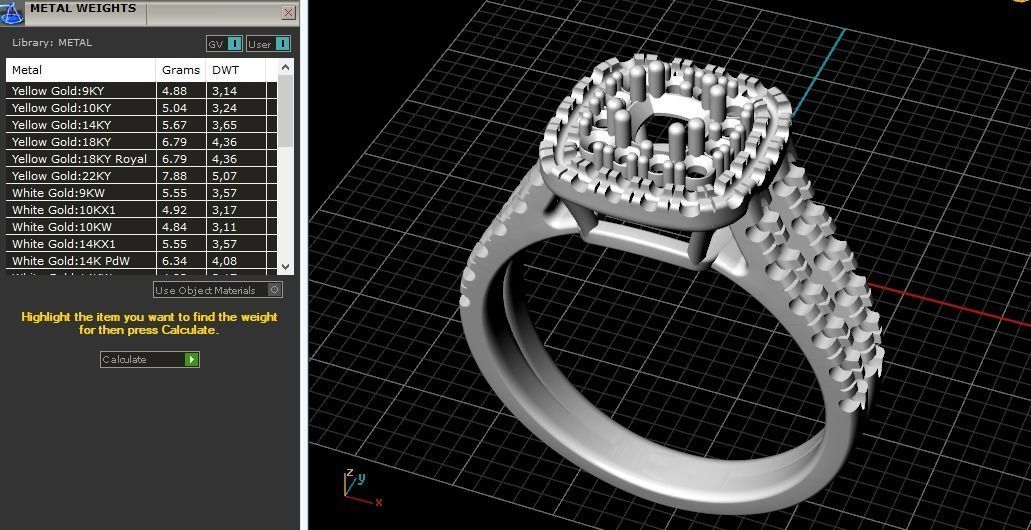Image resolution: width=1031 pixels, height=530 pixels.
Task: Click the 4,08 DWT value
Action: pos(224,261)
